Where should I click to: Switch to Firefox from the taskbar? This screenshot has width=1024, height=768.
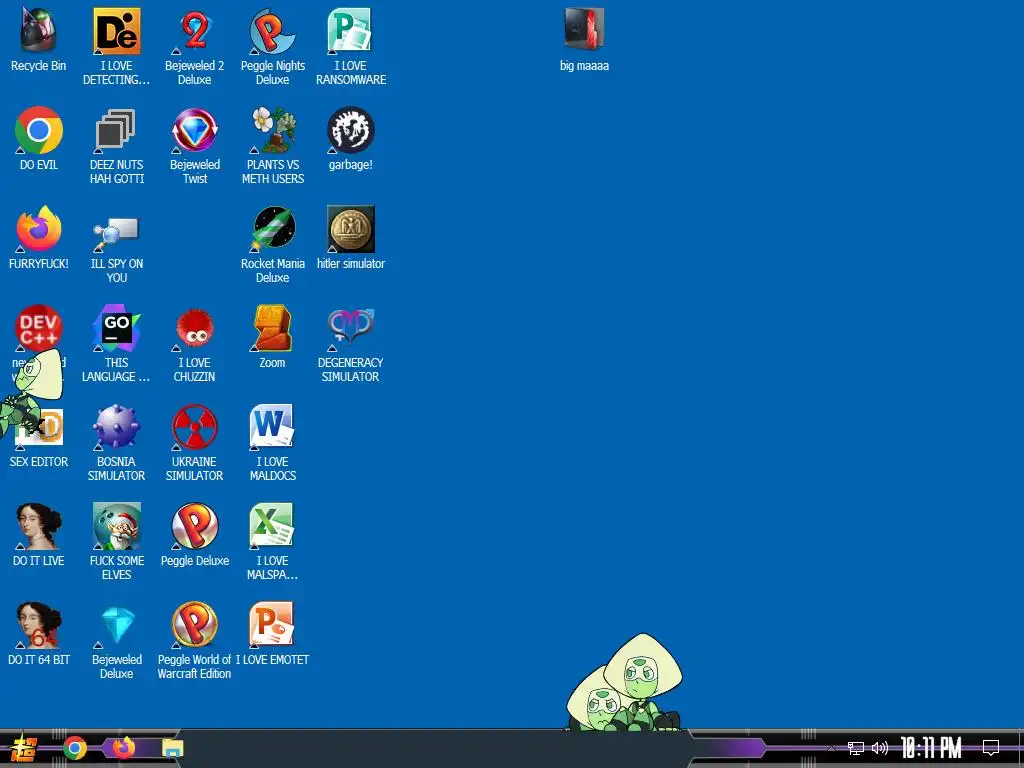coord(123,748)
